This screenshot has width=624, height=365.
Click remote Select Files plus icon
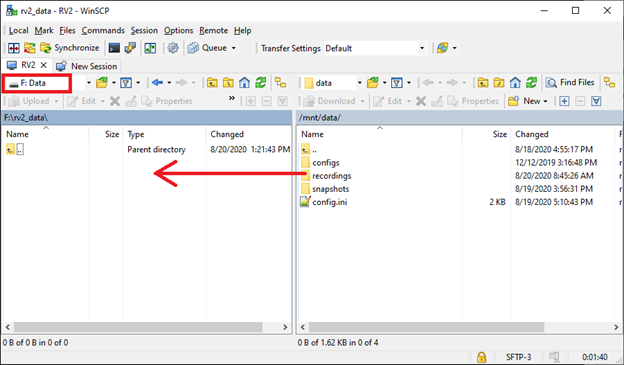coord(564,101)
